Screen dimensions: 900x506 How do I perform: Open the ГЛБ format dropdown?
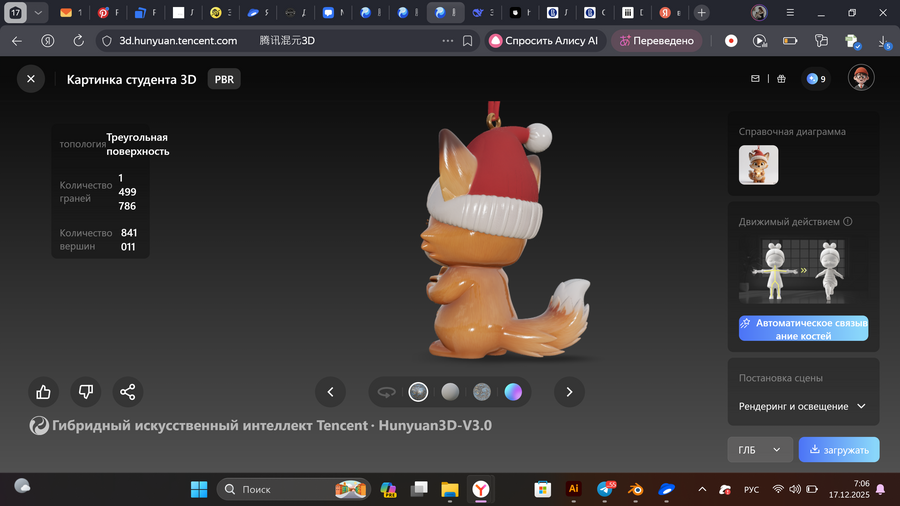pos(759,450)
